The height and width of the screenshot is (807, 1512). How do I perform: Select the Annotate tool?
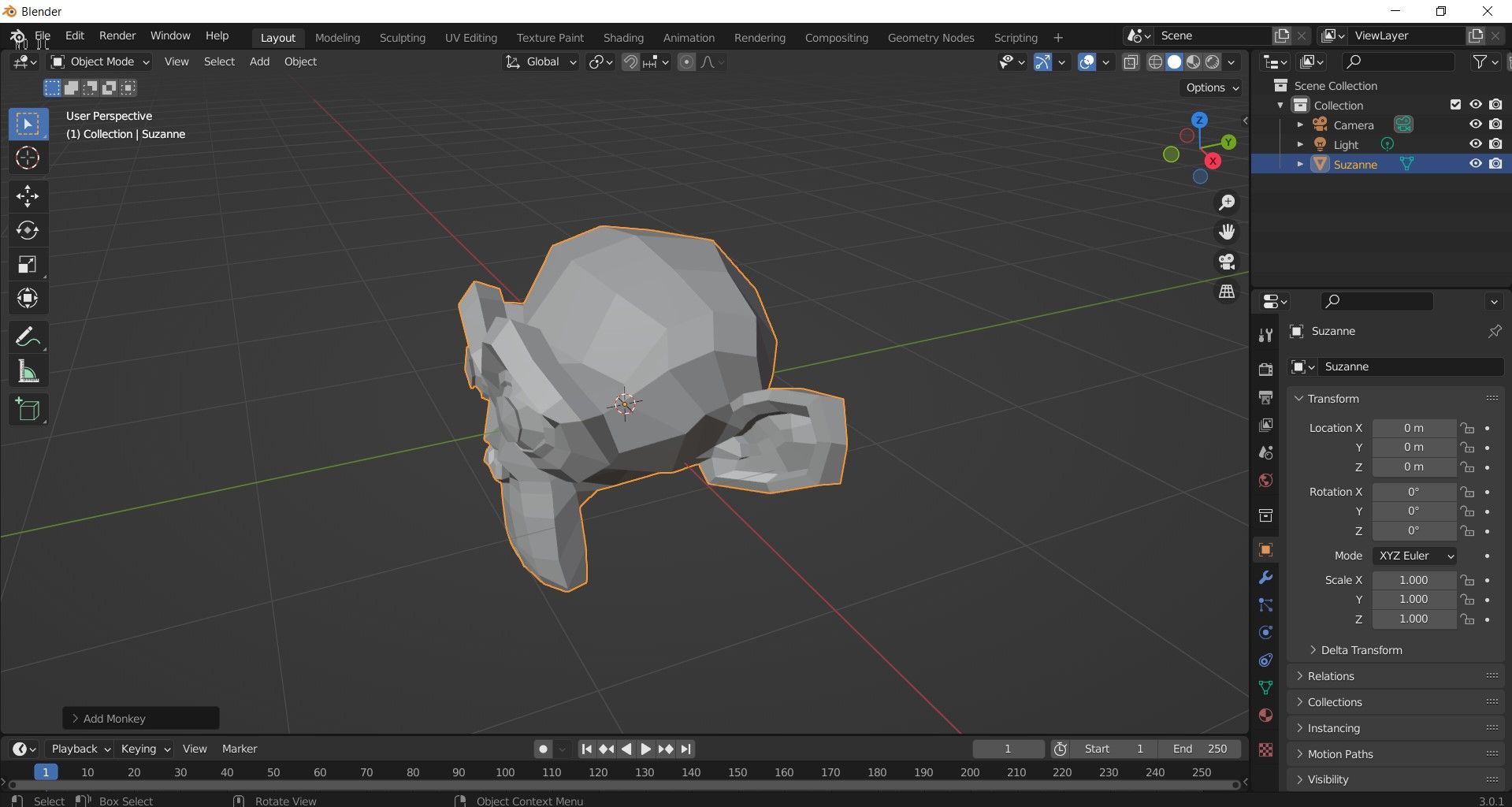pyautogui.click(x=28, y=337)
